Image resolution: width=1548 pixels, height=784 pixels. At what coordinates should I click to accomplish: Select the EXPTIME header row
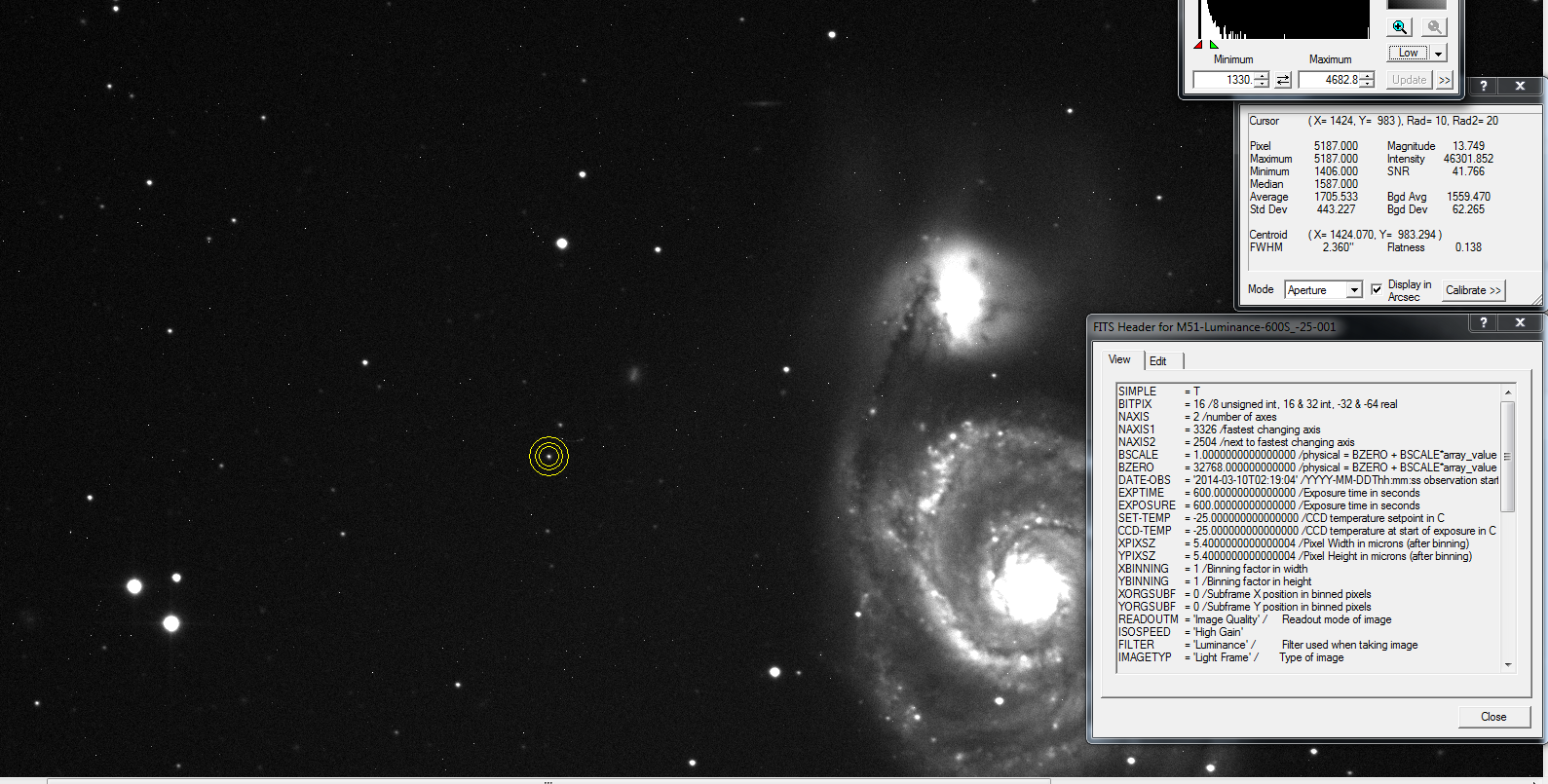[1307, 493]
